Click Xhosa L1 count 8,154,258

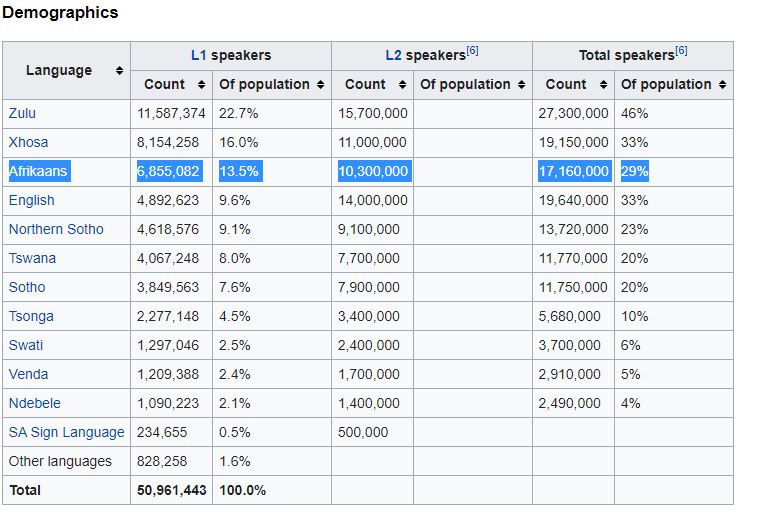168,142
